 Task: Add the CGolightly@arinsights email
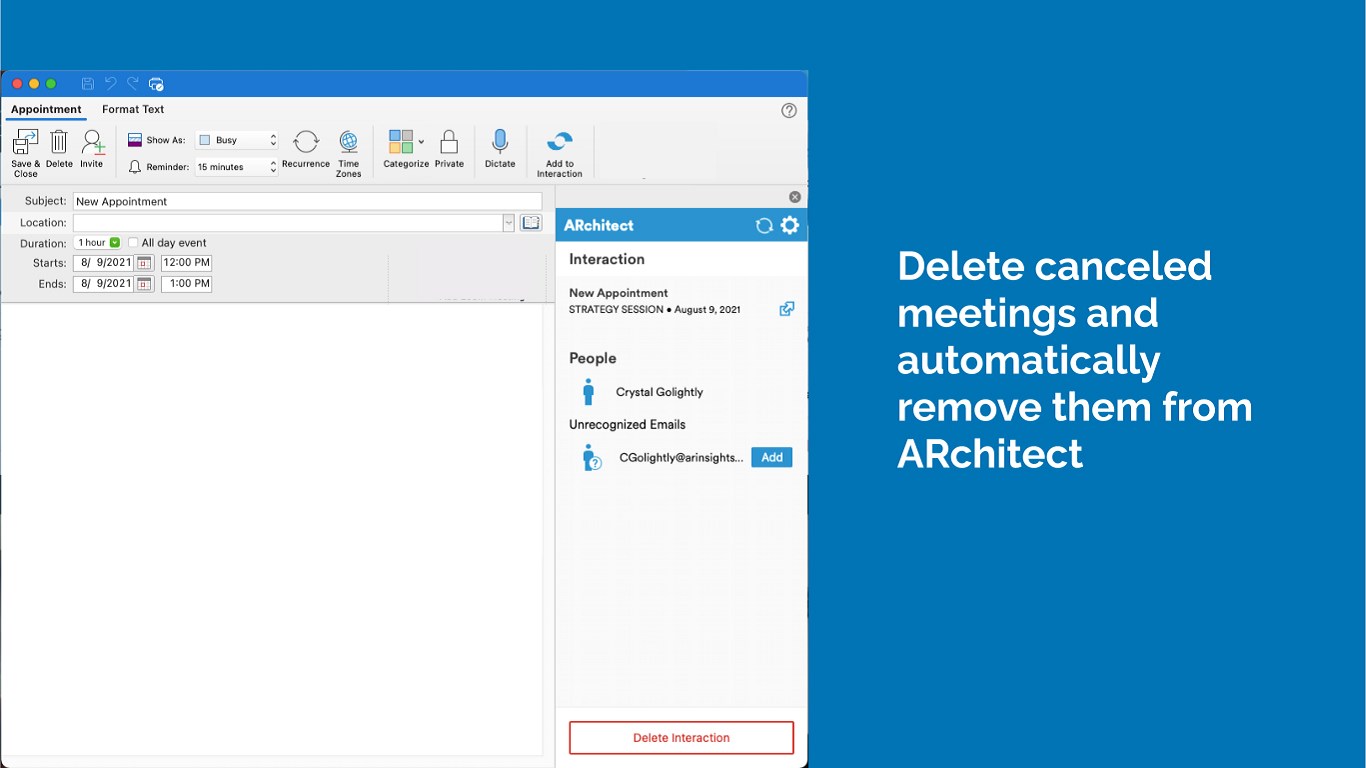(772, 457)
